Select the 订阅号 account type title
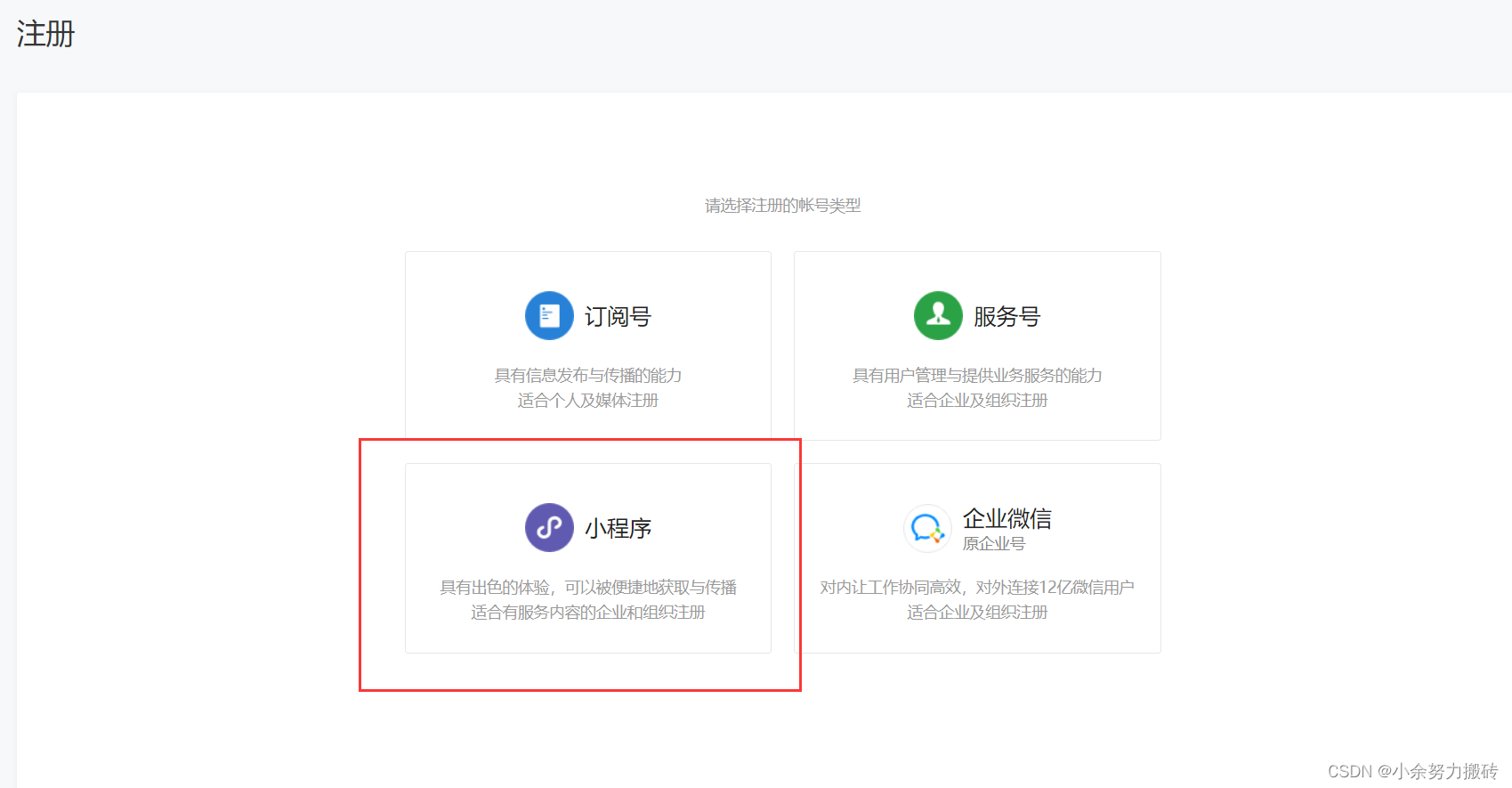The height and width of the screenshot is (788, 1512). 618,316
